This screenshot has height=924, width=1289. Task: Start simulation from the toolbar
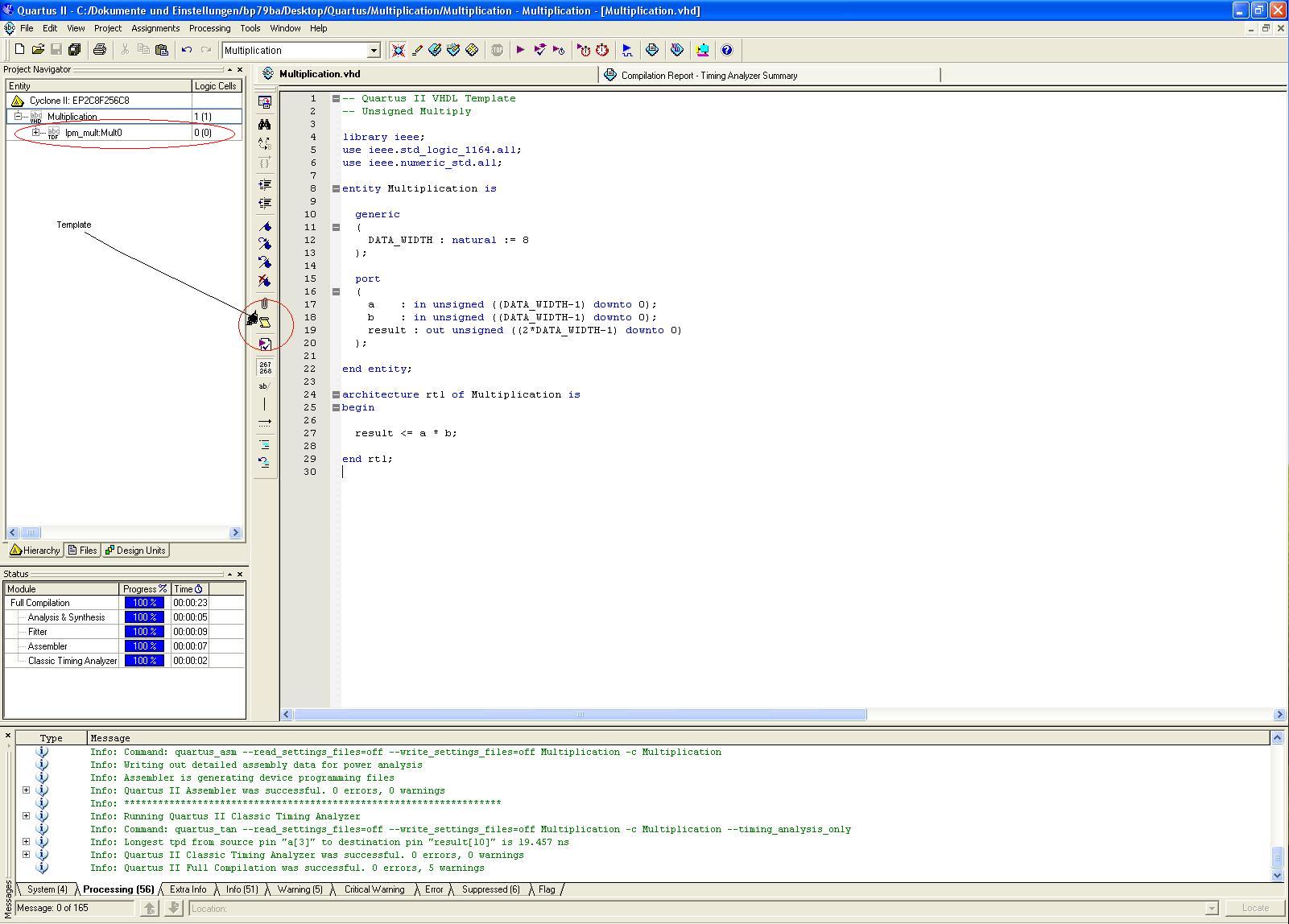click(627, 50)
